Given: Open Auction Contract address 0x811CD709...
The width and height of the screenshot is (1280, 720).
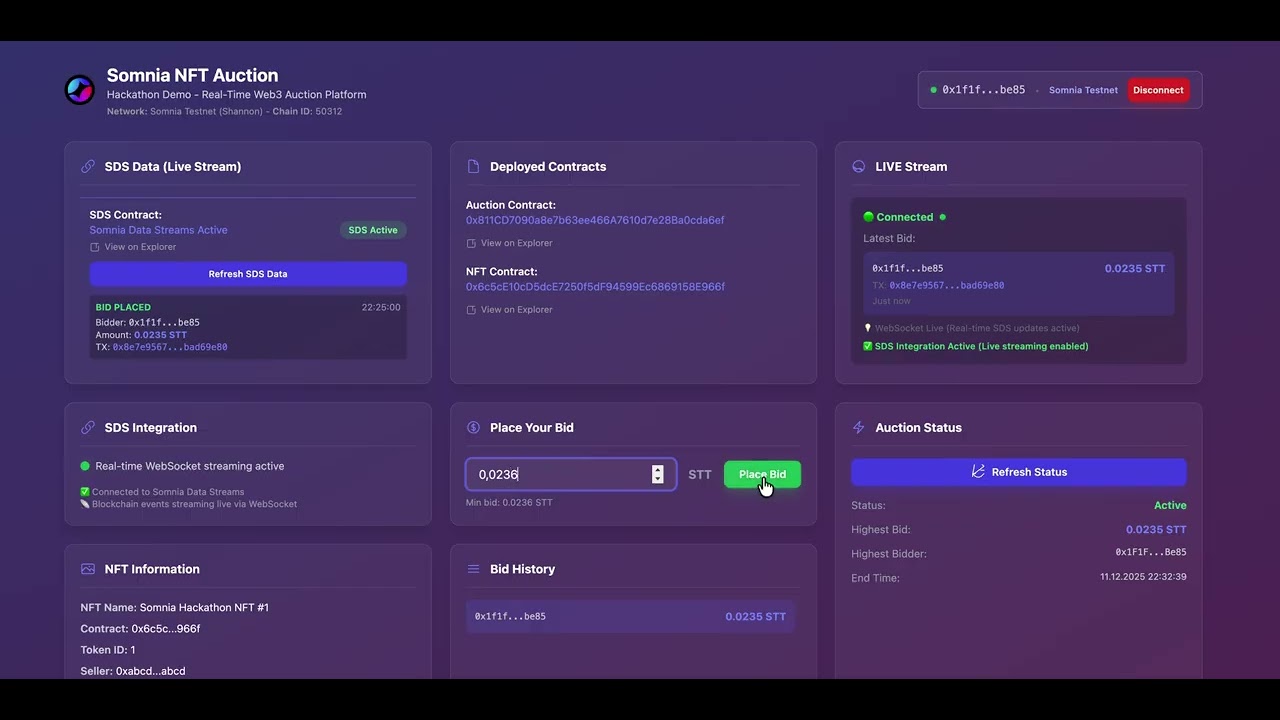Looking at the screenshot, I should 595,220.
